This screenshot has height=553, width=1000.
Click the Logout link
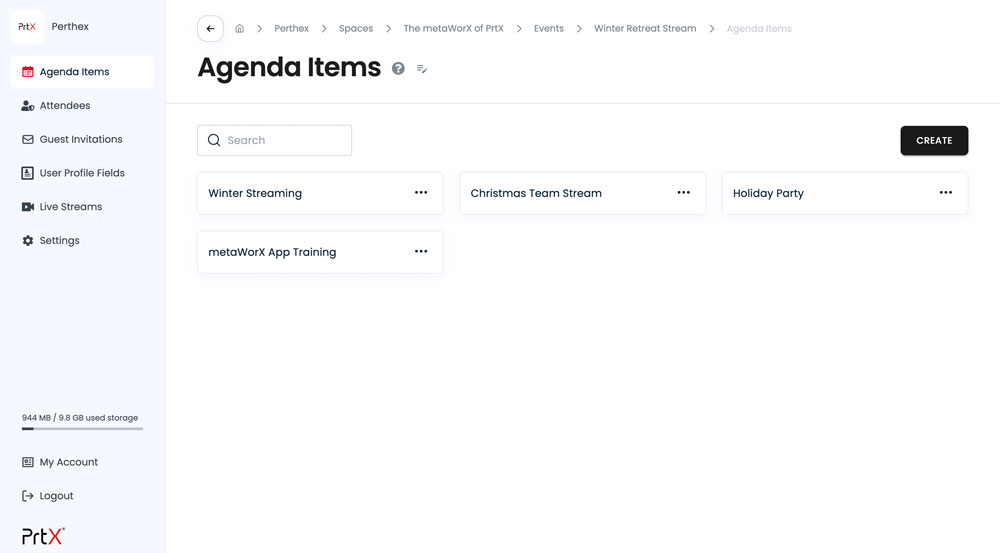(x=56, y=496)
